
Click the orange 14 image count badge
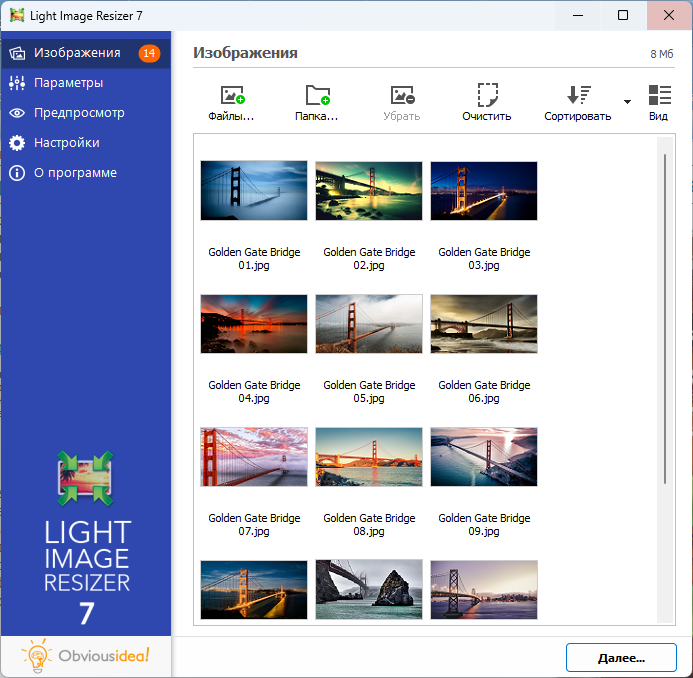point(149,53)
